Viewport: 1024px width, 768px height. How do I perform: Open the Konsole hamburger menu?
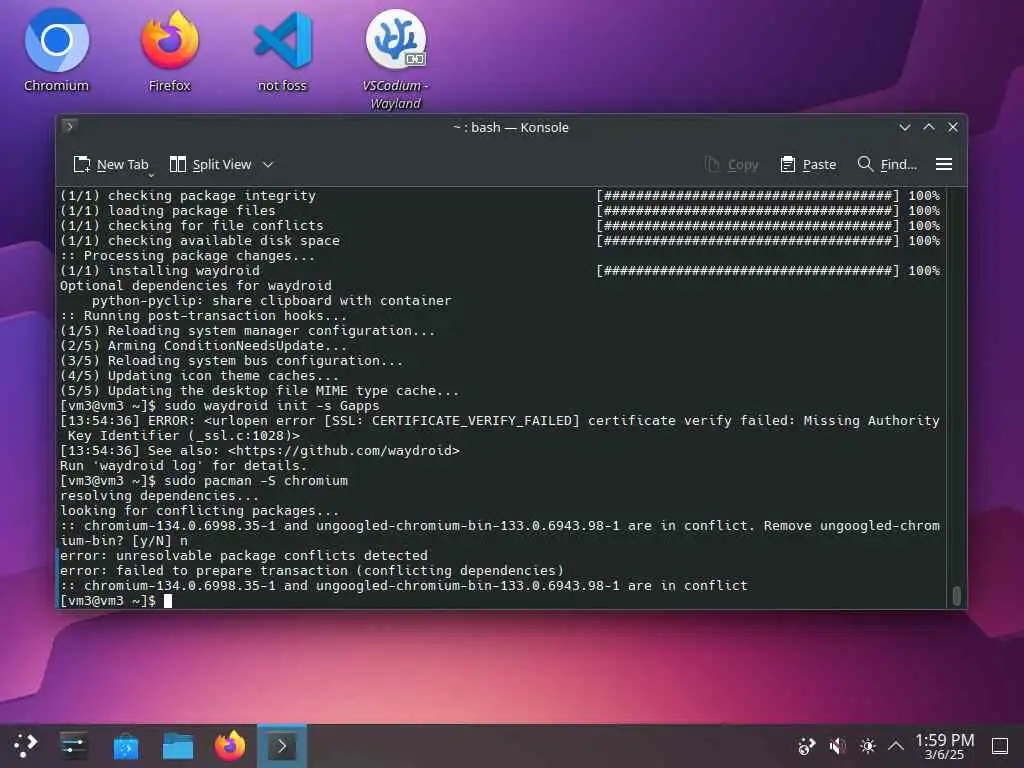click(x=944, y=165)
